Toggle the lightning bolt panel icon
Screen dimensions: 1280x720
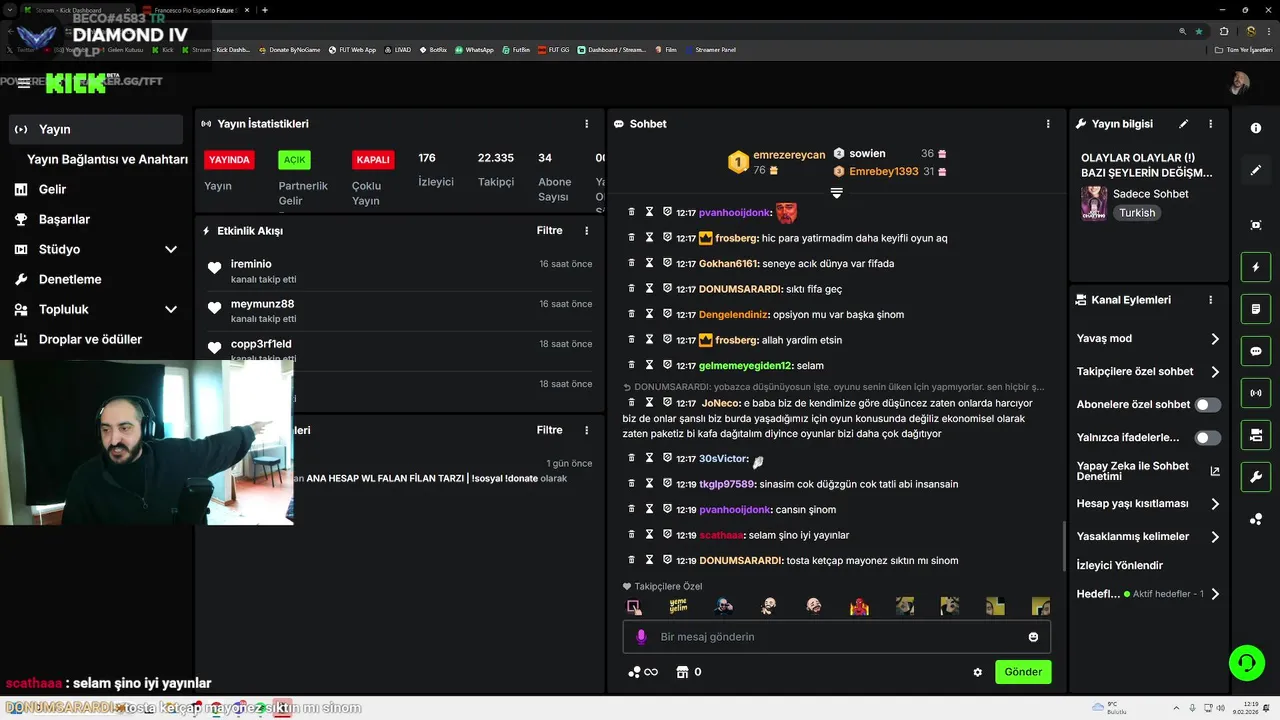(1256, 268)
